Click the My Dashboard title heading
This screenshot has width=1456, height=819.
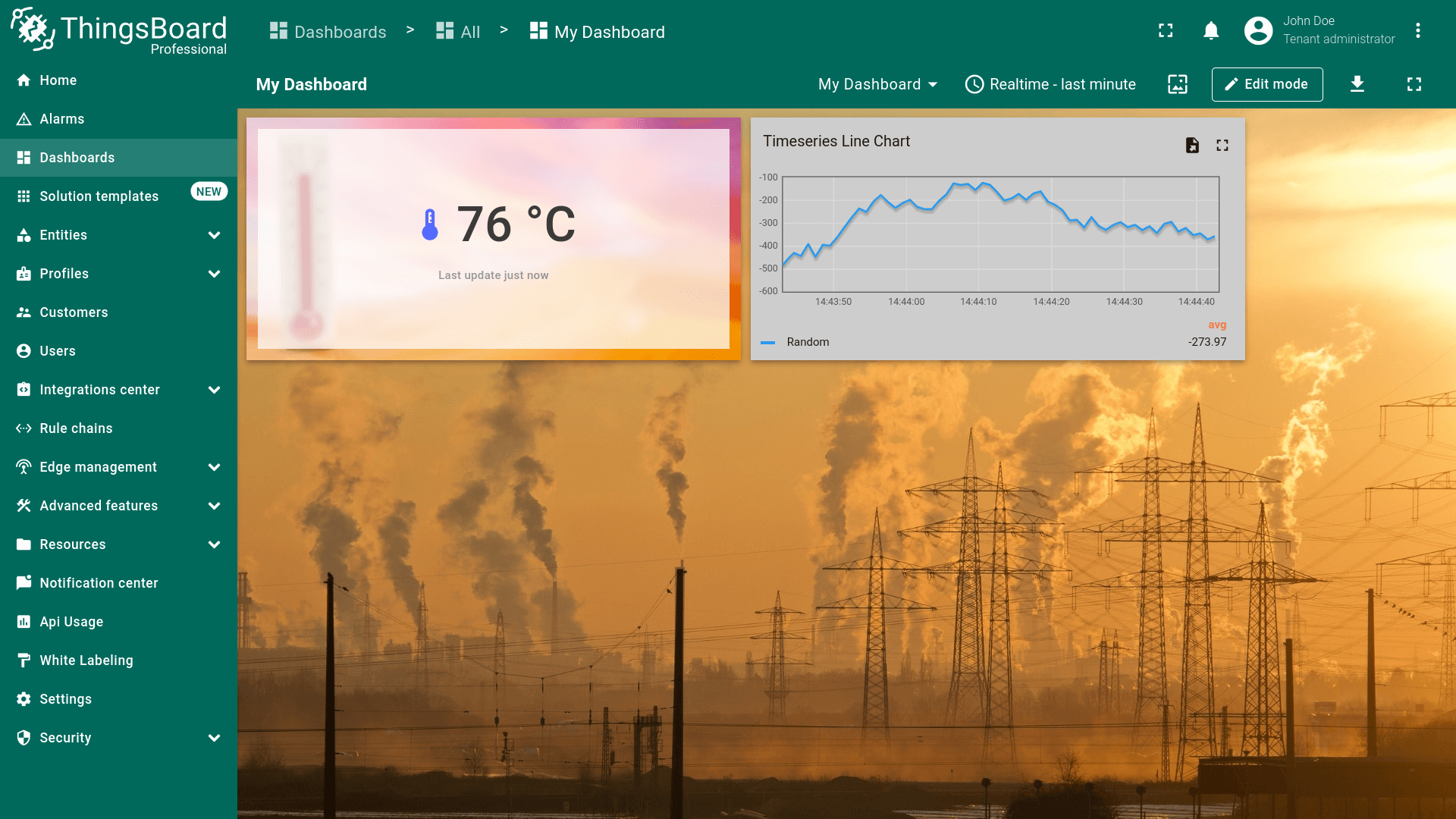tap(312, 84)
